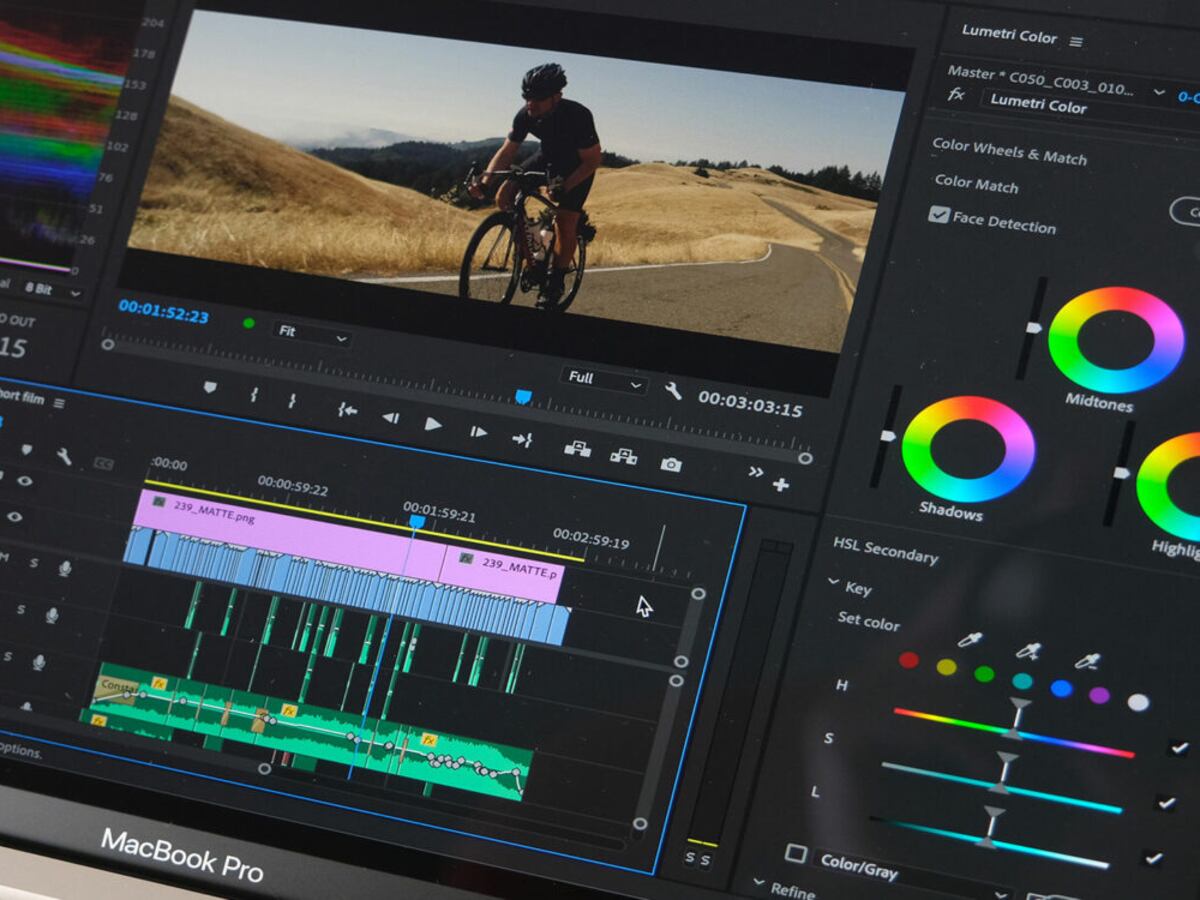Viewport: 1200px width, 900px height.
Task: Show more transport buttons via double chevron
Action: click(755, 472)
